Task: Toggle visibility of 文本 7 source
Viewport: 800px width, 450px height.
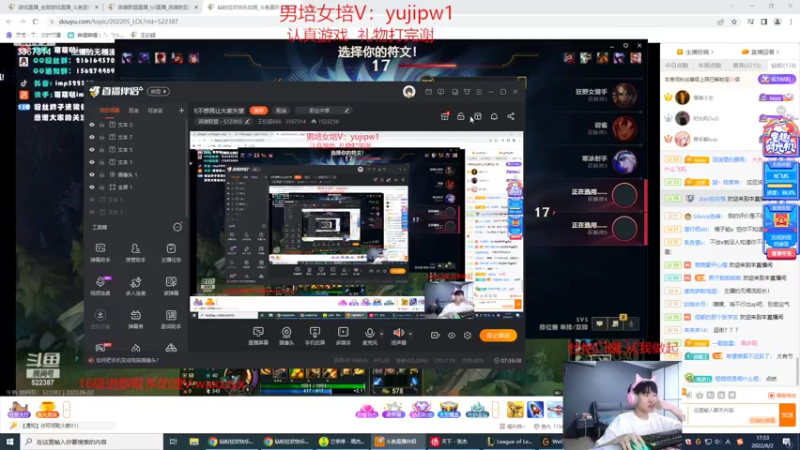Action: (x=92, y=137)
